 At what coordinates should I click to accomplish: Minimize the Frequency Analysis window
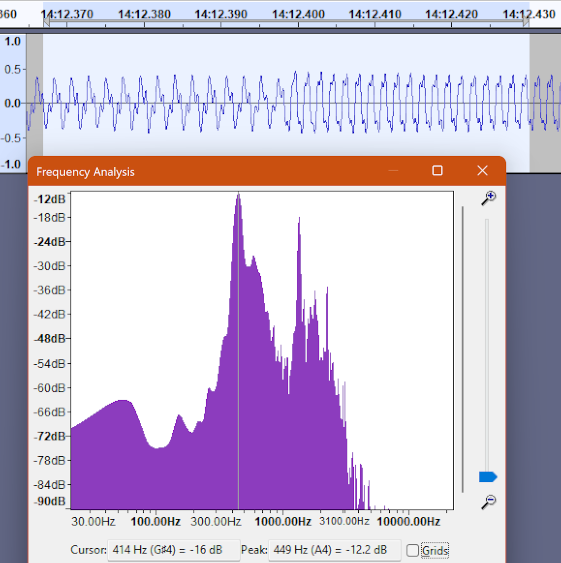[x=393, y=171]
